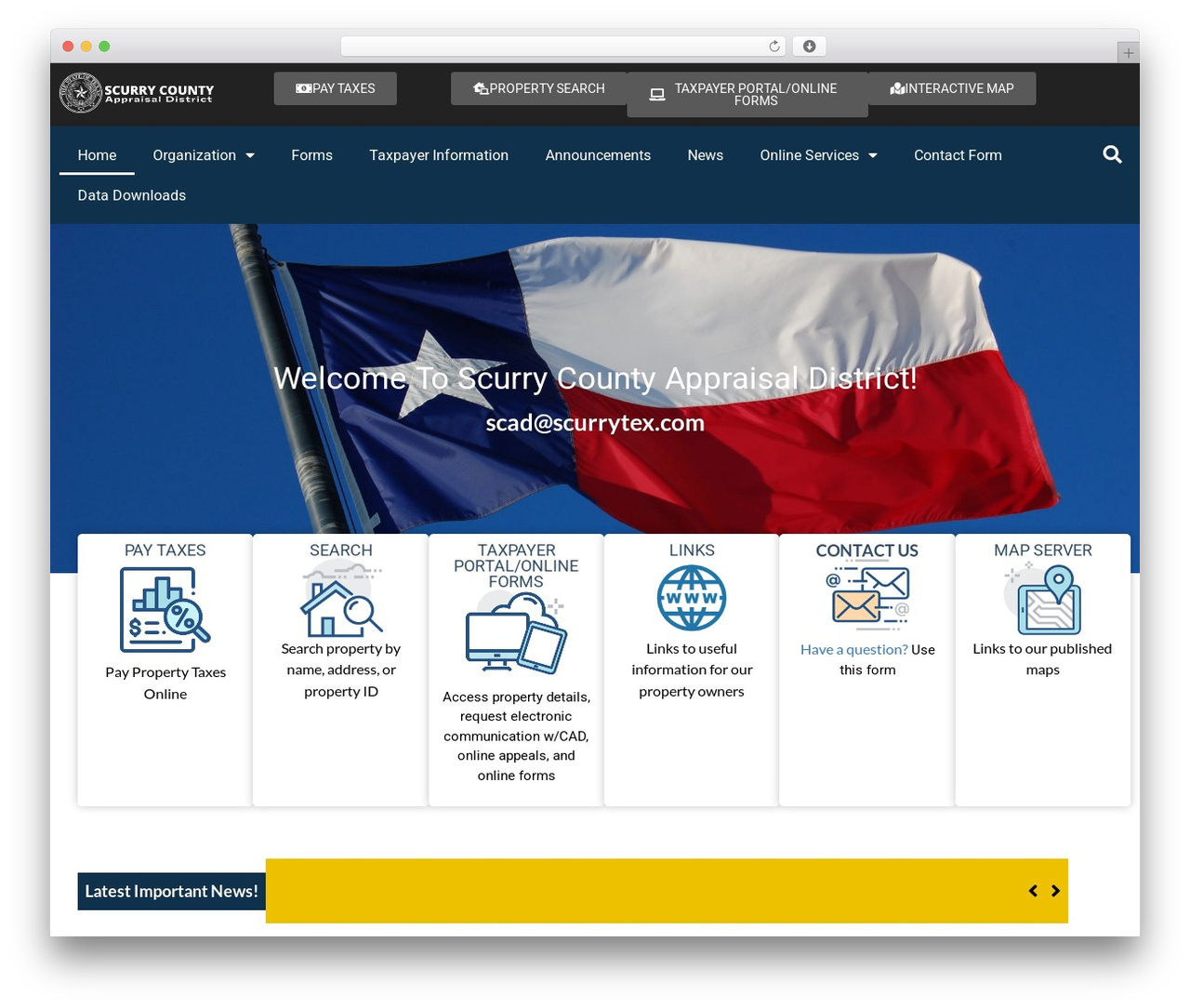Click 'Links to our published maps' text
The width and height of the screenshot is (1190, 1008).
tap(1042, 659)
